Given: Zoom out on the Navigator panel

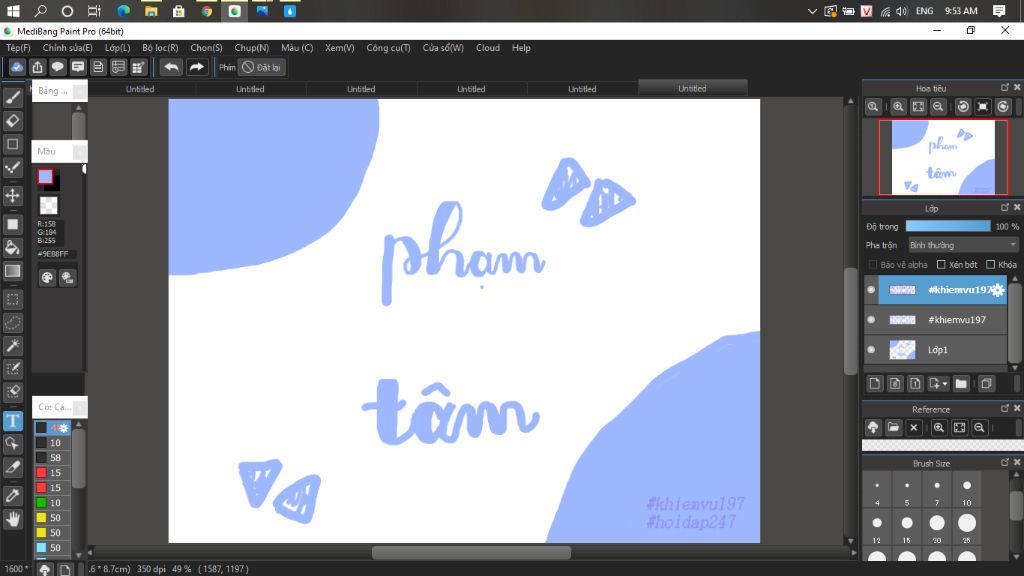Looking at the screenshot, I should click(938, 107).
